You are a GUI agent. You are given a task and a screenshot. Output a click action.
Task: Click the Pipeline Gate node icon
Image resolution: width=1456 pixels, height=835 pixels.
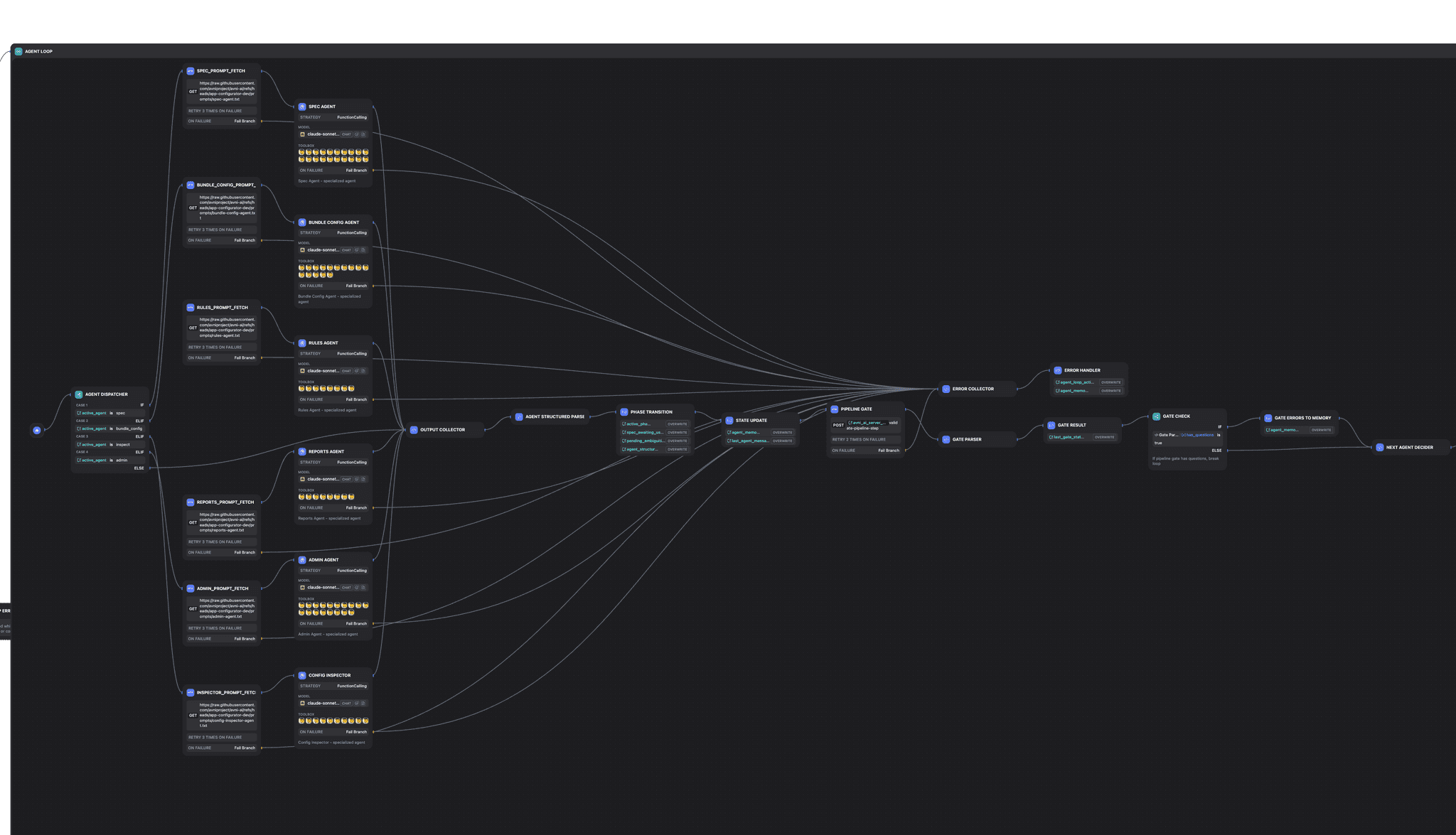click(834, 409)
